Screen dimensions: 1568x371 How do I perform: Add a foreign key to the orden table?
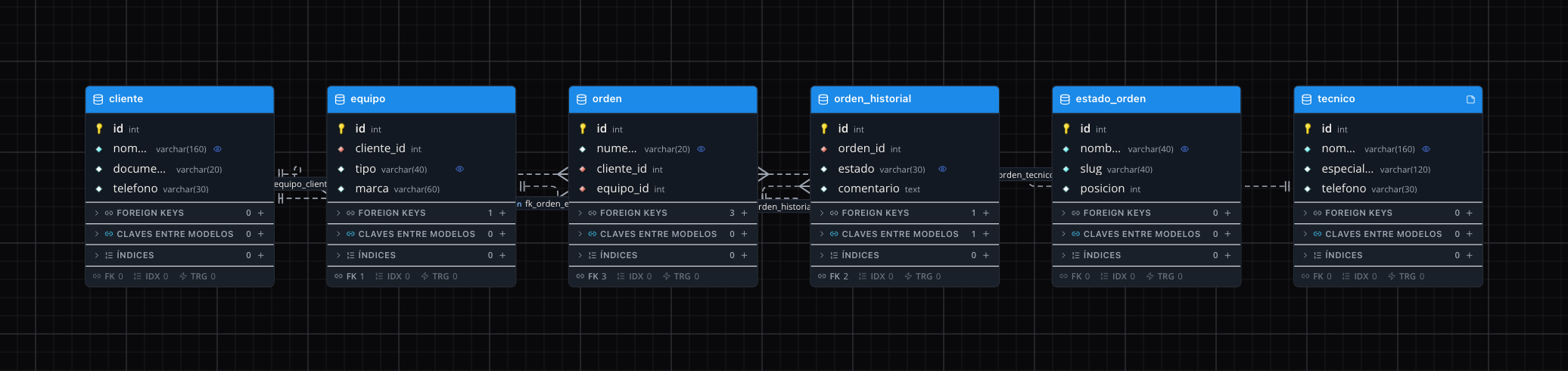tap(744, 214)
